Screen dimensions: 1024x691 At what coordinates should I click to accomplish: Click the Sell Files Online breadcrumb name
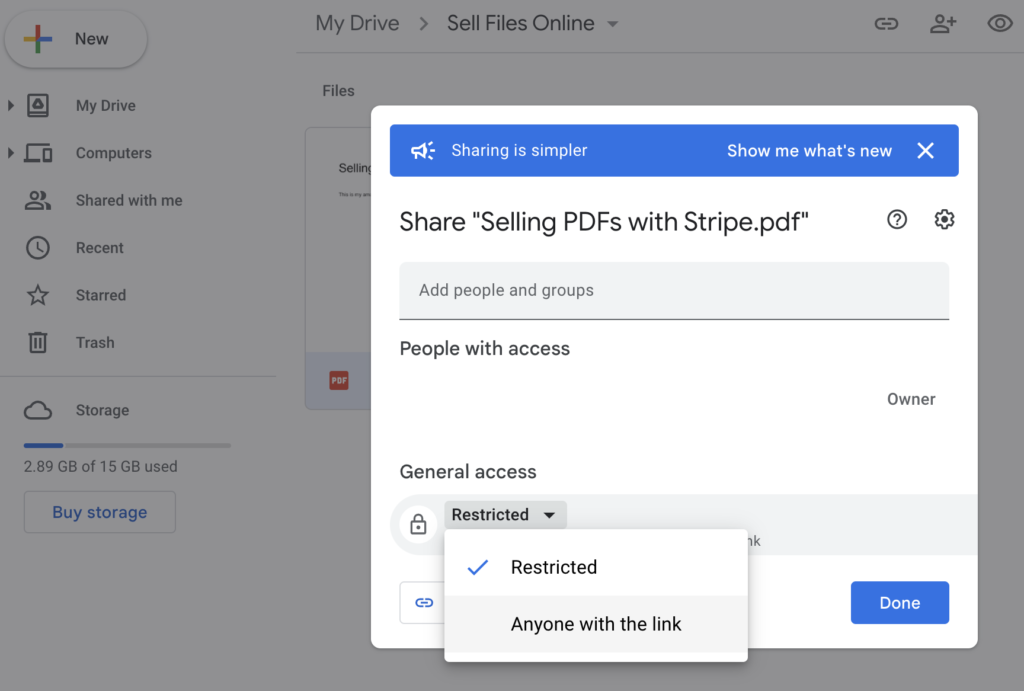click(520, 24)
